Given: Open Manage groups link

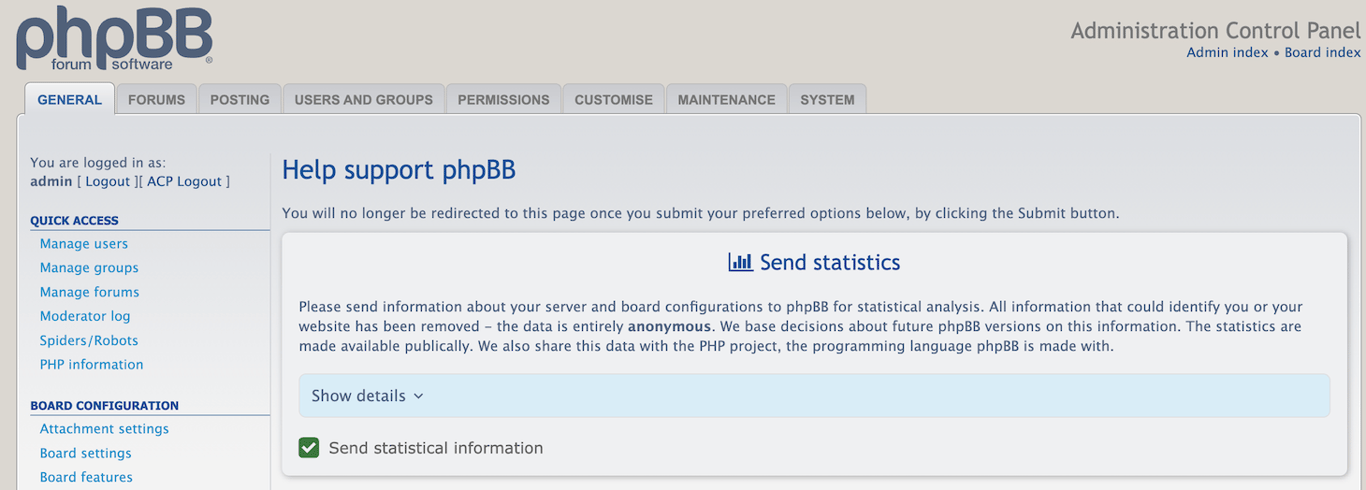Looking at the screenshot, I should [89, 268].
